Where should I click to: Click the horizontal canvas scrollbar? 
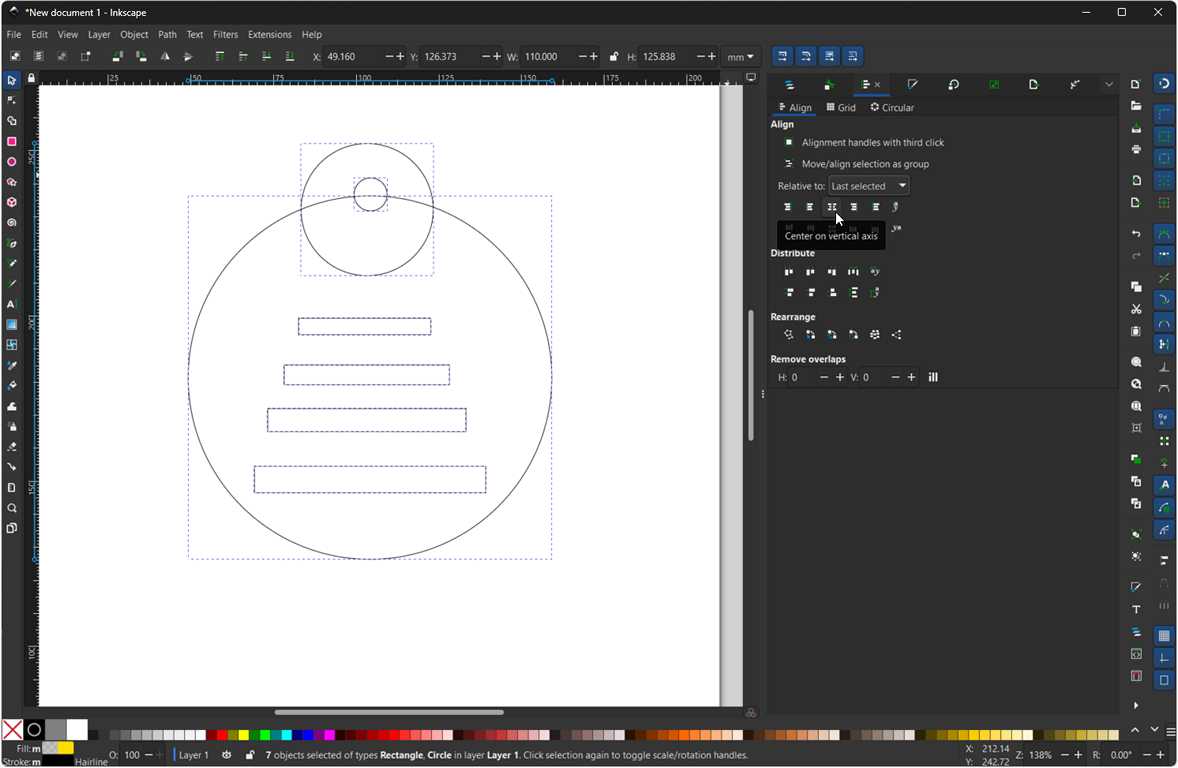coord(389,712)
